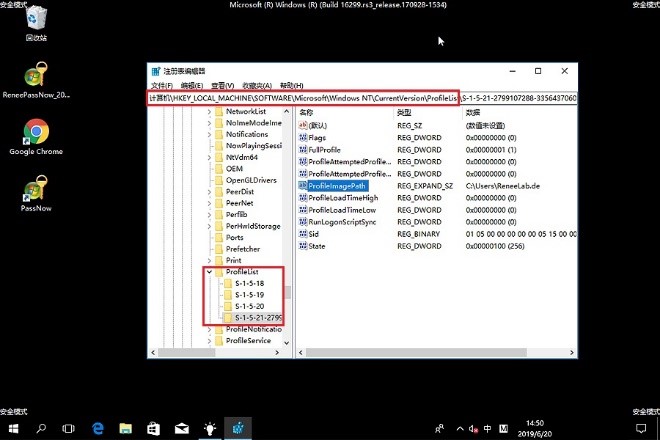Expand the Perflib key
Image resolution: width=660 pixels, height=440 pixels.
209,215
